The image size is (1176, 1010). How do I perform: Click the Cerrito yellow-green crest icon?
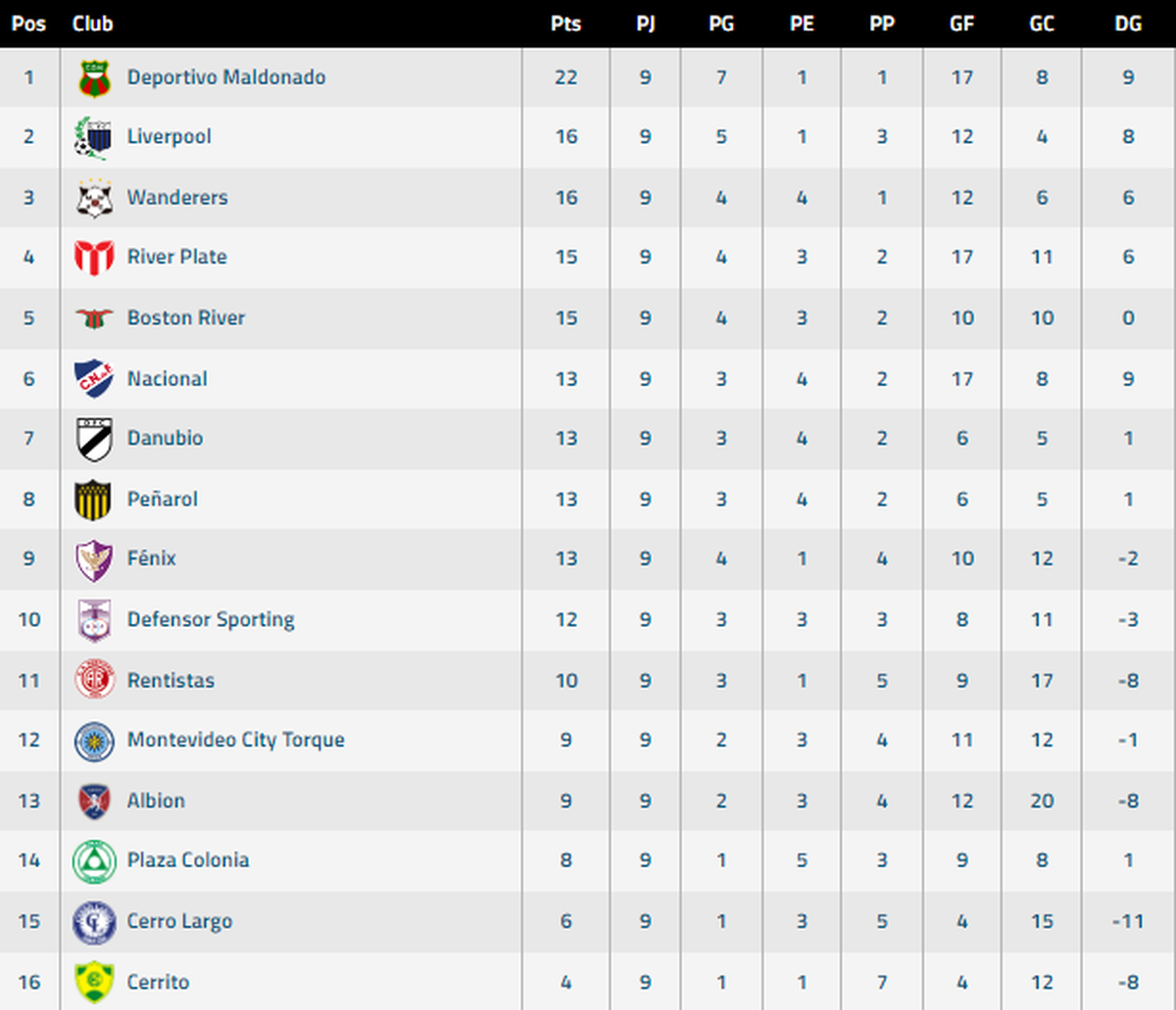click(x=95, y=982)
